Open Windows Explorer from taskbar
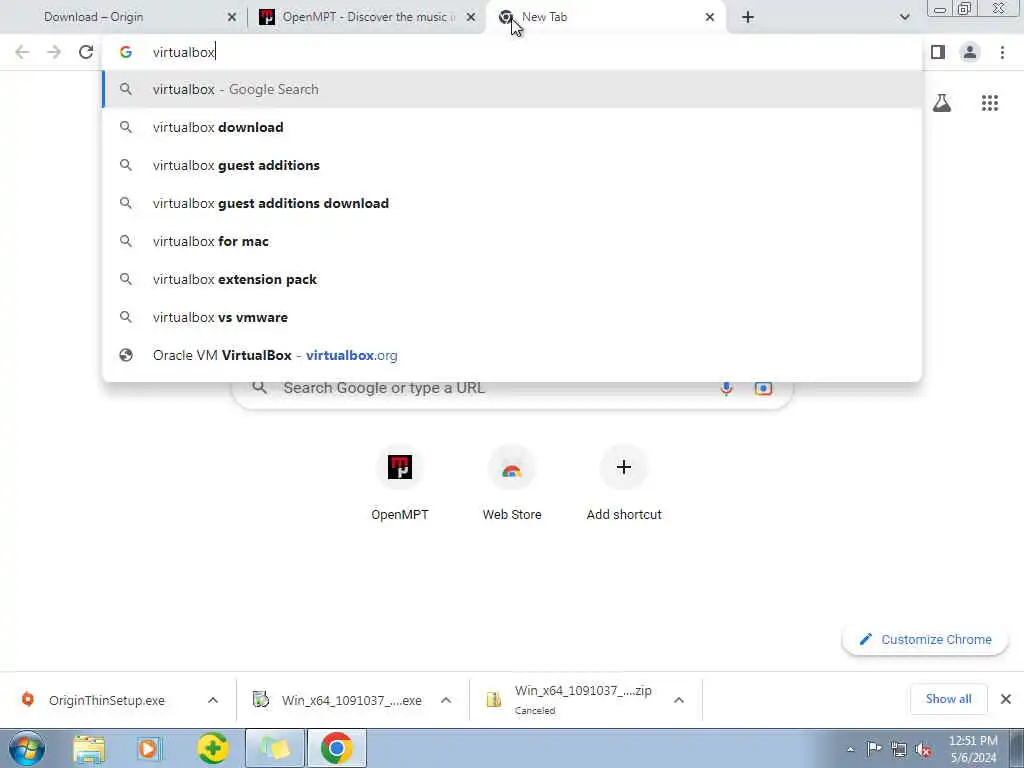 89,748
